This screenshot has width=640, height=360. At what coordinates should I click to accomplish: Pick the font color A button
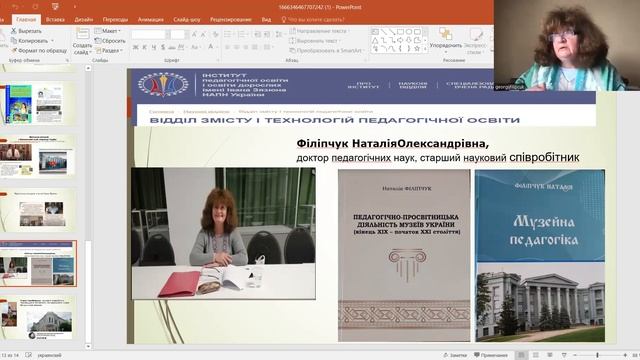pos(211,47)
